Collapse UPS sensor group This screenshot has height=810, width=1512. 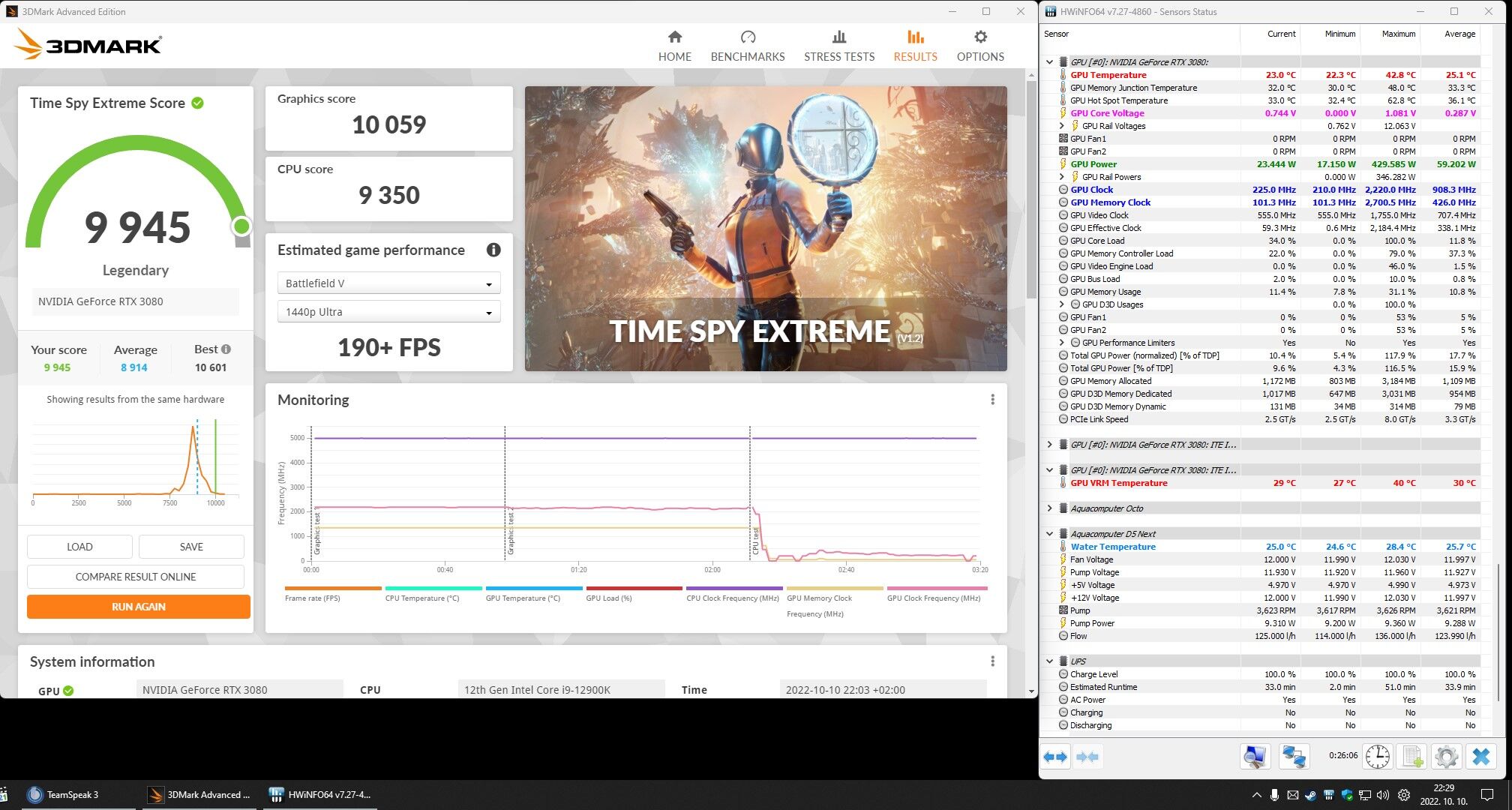click(x=1049, y=661)
